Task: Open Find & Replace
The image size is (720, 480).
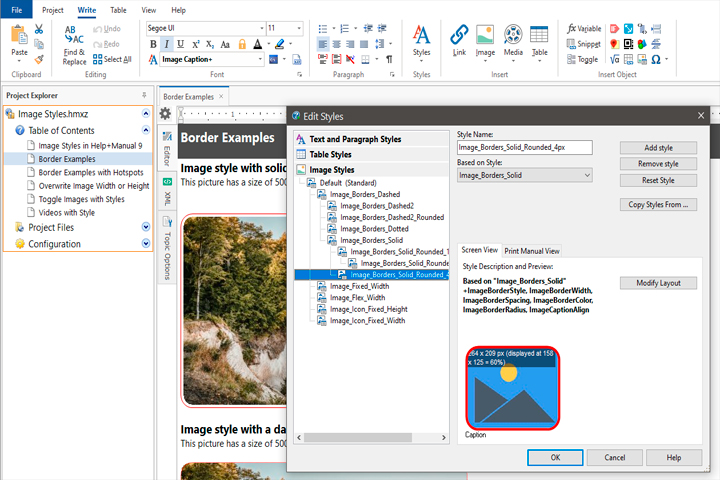Action: tap(74, 46)
